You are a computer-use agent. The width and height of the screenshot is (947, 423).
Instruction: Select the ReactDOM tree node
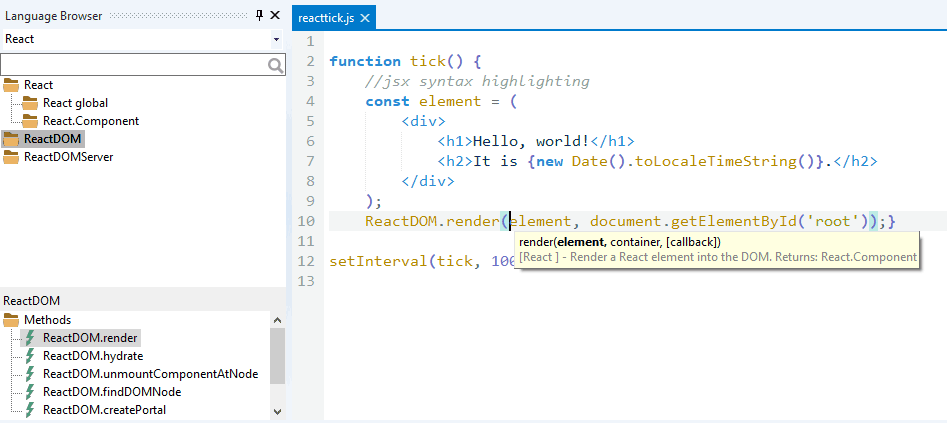[x=52, y=139]
